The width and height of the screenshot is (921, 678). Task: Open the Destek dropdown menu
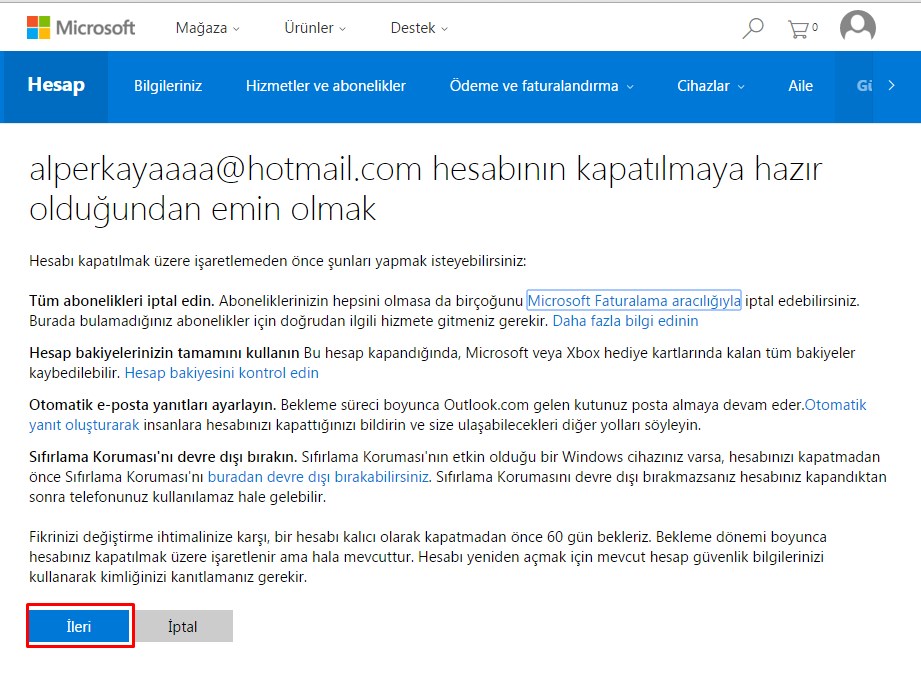click(419, 28)
